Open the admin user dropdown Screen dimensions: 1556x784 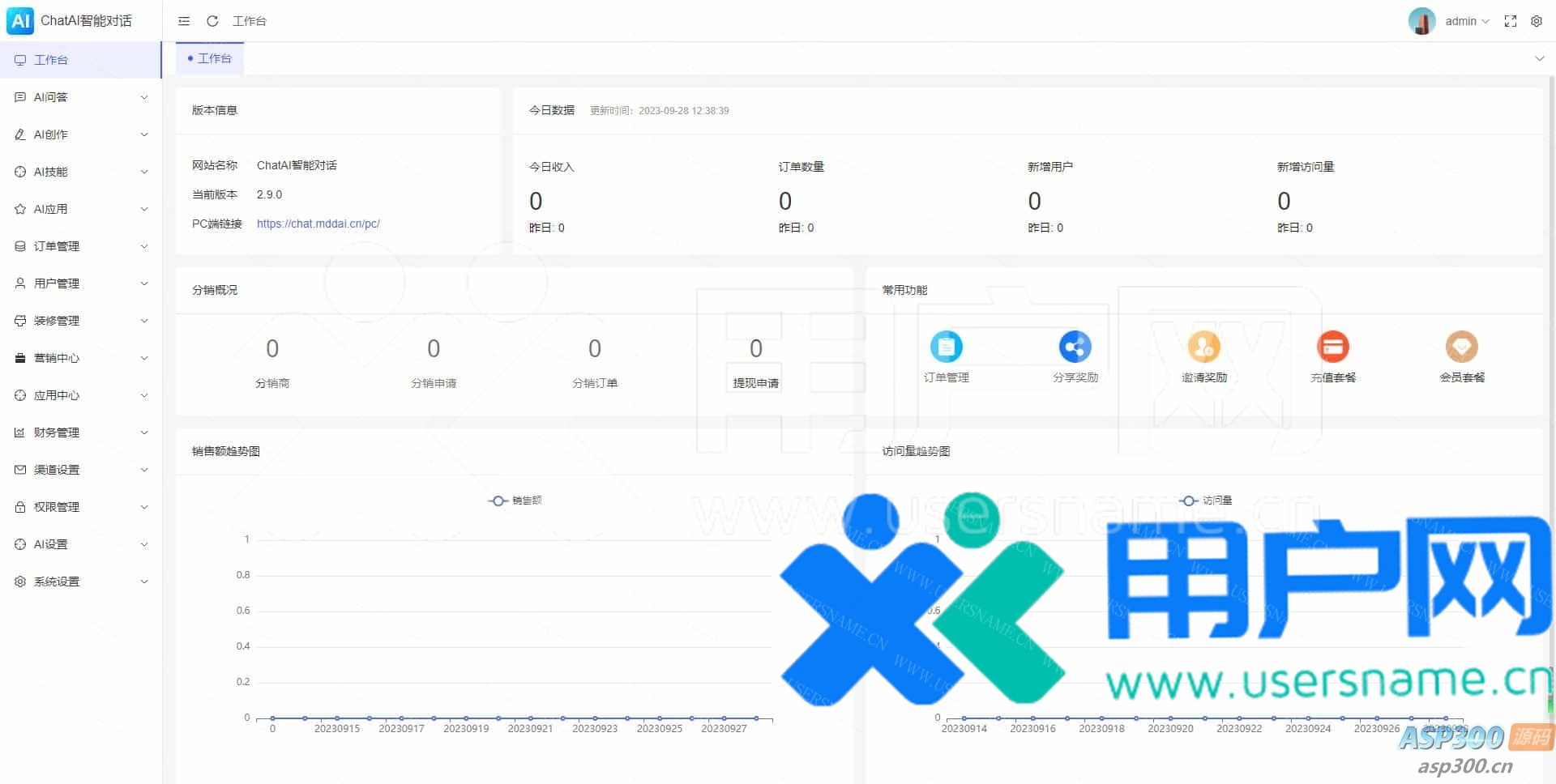click(1466, 21)
